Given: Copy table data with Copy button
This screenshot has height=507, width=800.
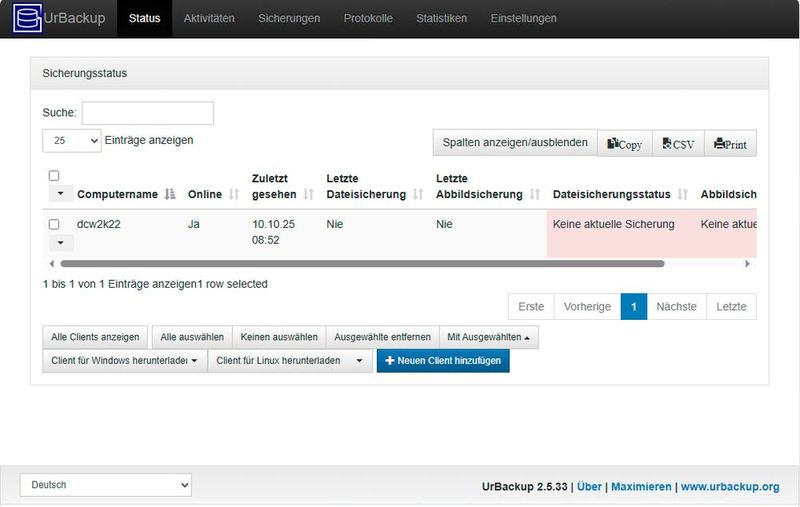Looking at the screenshot, I should click(x=624, y=144).
